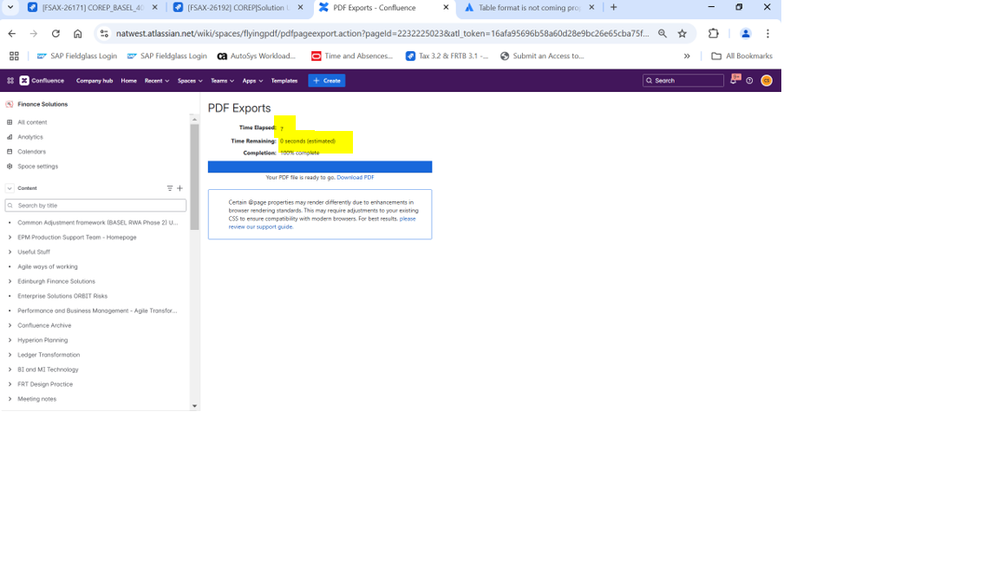The height and width of the screenshot is (562, 999).
Task: Expand the Hyperion Planning tree item
Action: tap(10, 340)
